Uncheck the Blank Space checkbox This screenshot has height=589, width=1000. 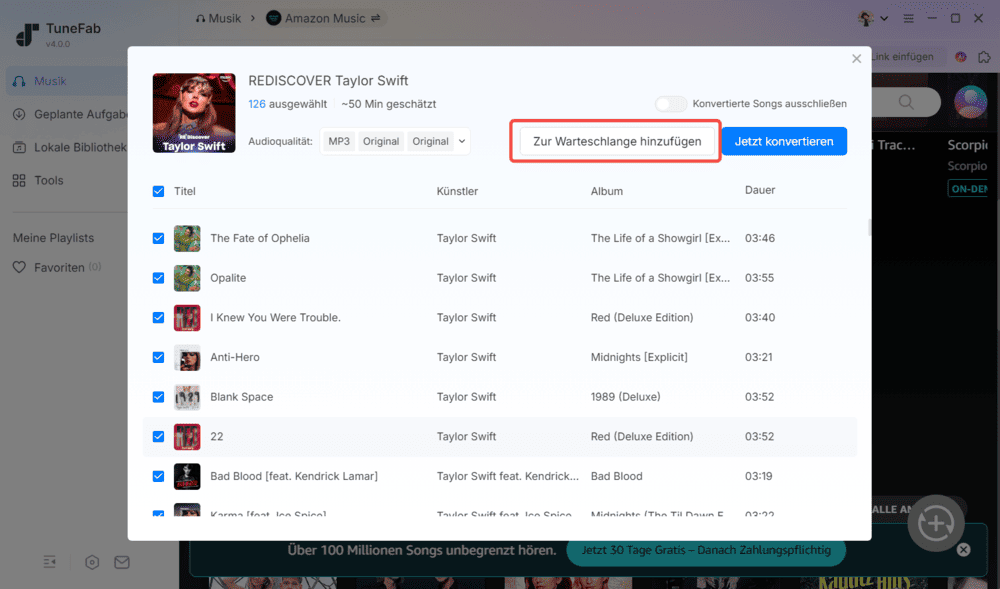(x=158, y=396)
